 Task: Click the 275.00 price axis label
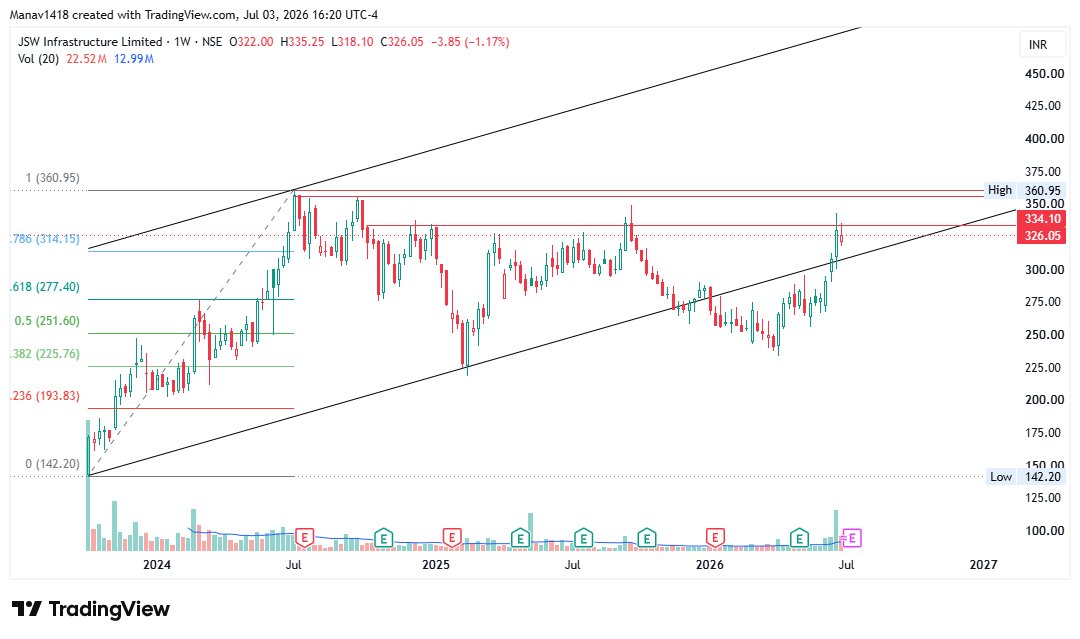tap(1044, 302)
